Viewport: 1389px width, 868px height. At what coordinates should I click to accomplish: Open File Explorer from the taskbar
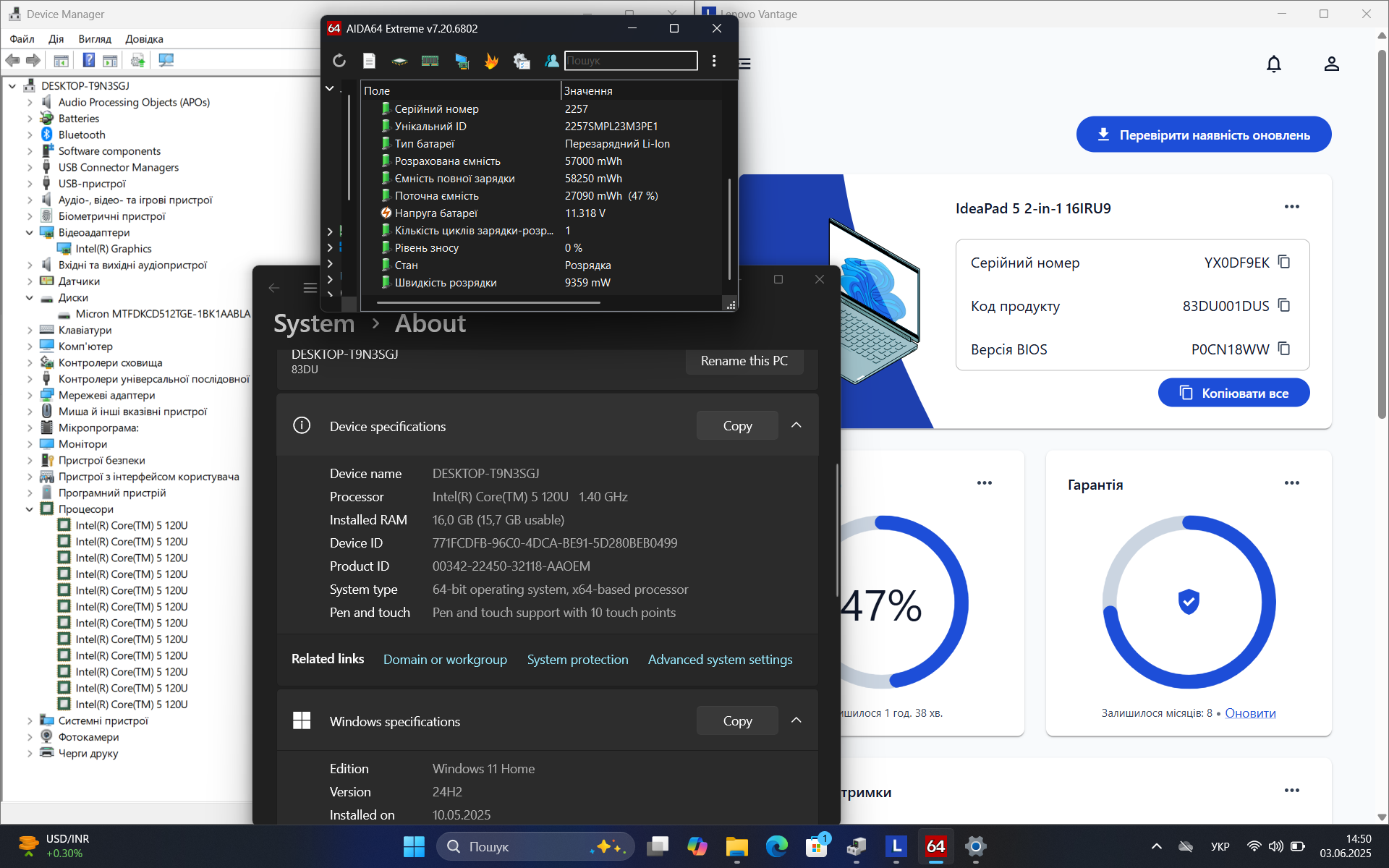(x=737, y=846)
